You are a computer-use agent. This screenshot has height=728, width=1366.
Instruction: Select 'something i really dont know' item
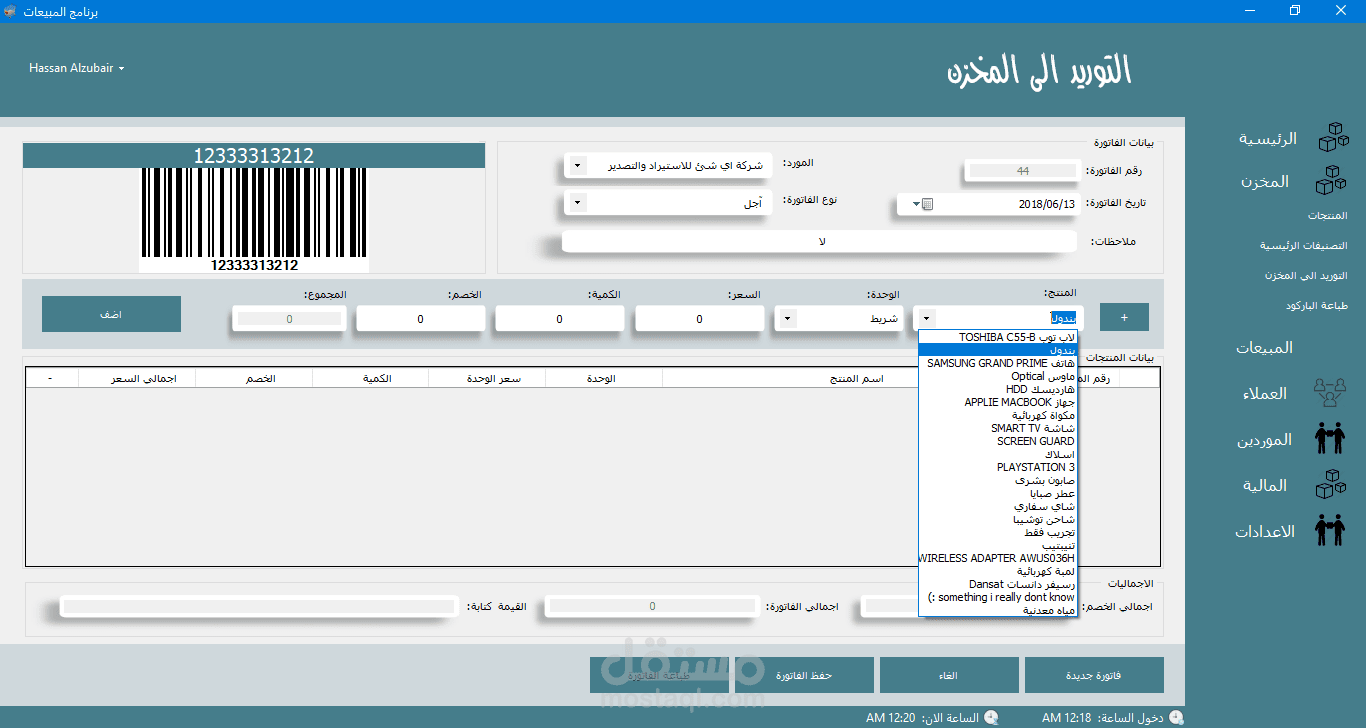(998, 597)
